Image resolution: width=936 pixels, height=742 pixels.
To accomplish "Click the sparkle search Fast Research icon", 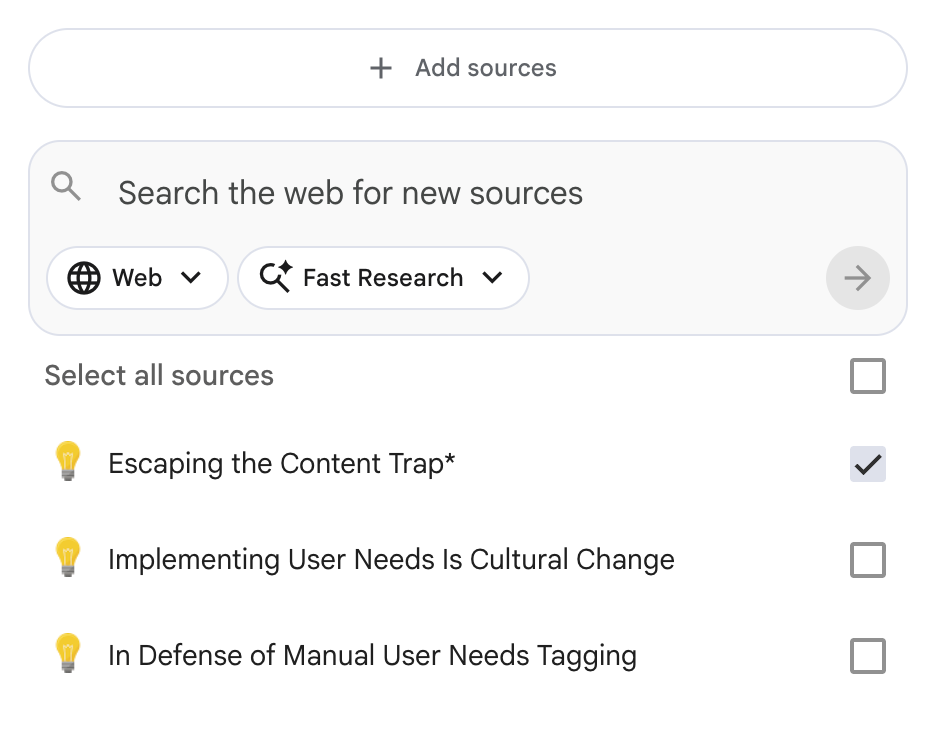I will coord(275,277).
